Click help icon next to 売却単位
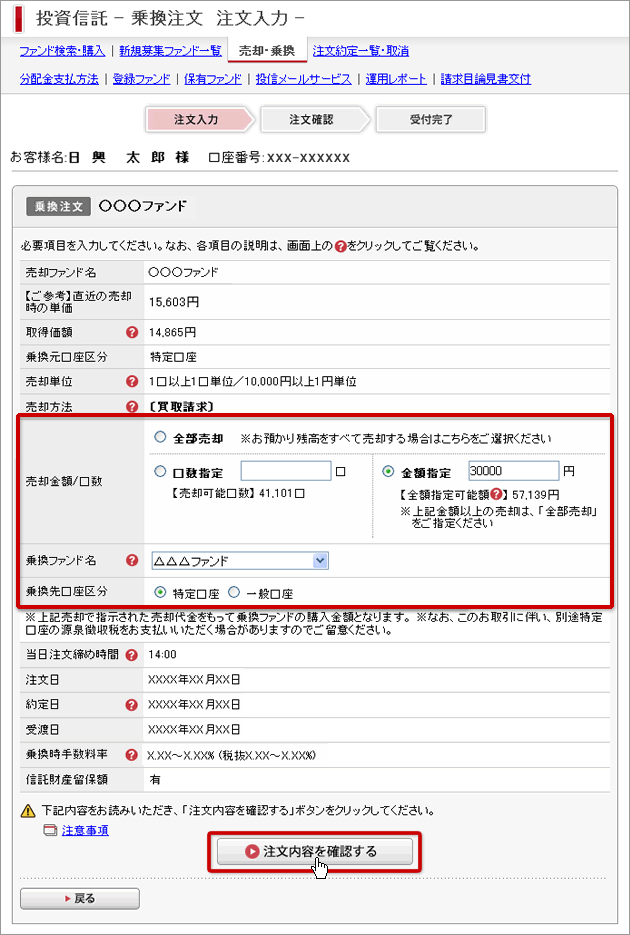The height and width of the screenshot is (935, 630). click(x=132, y=381)
